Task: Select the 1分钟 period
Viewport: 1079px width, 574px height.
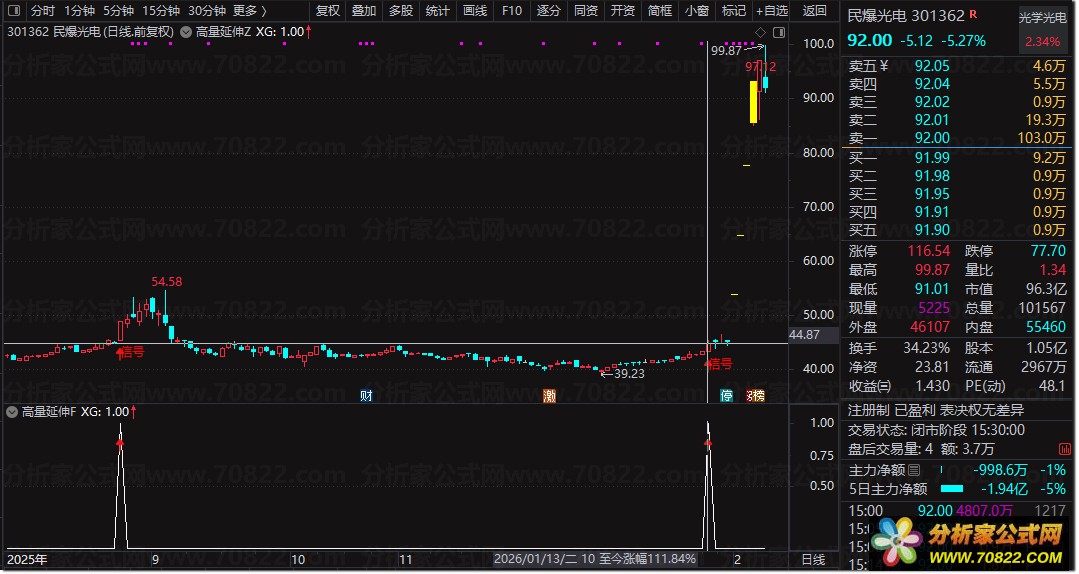Action: pyautogui.click(x=79, y=10)
